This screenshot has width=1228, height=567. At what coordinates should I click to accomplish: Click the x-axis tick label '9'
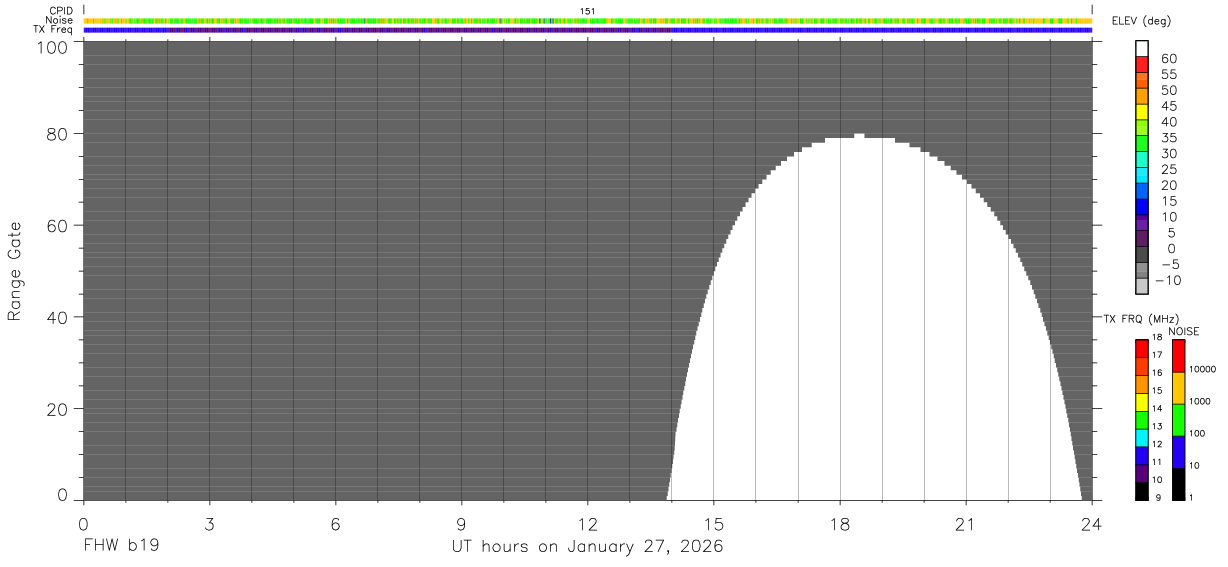click(461, 523)
